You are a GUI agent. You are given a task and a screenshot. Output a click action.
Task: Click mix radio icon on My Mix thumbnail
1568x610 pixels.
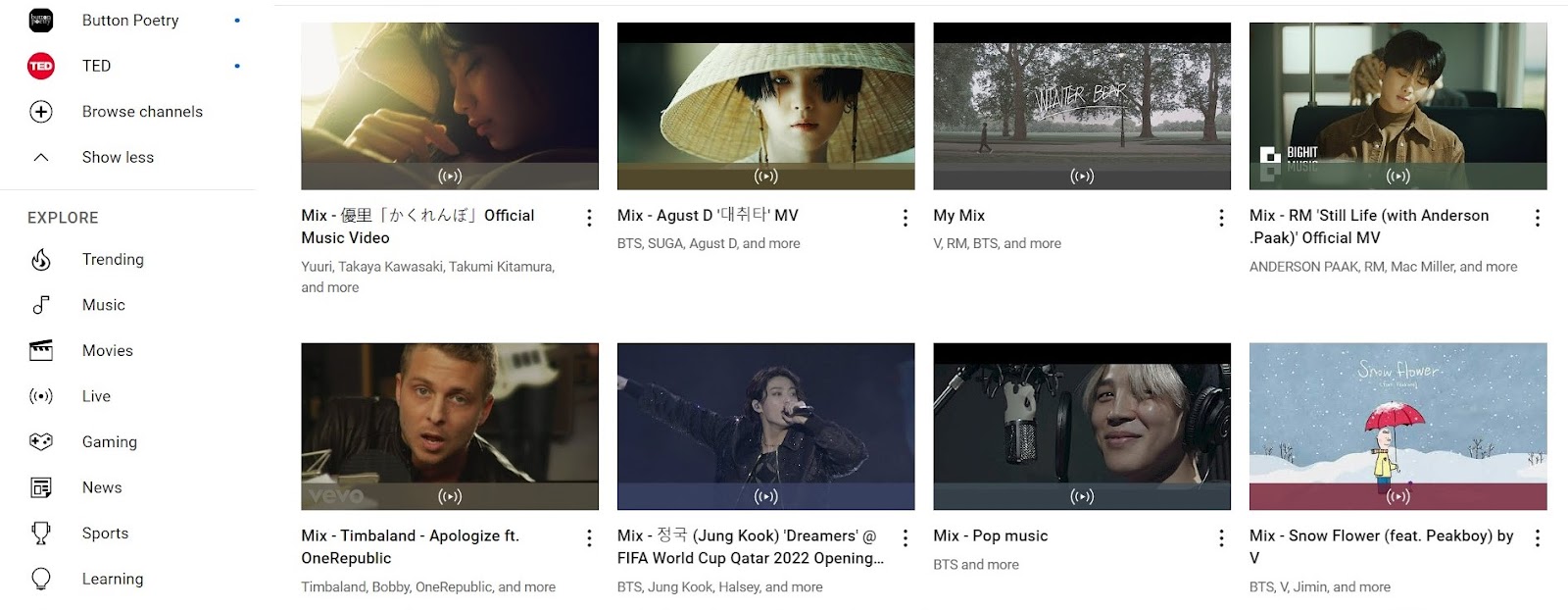[1082, 177]
